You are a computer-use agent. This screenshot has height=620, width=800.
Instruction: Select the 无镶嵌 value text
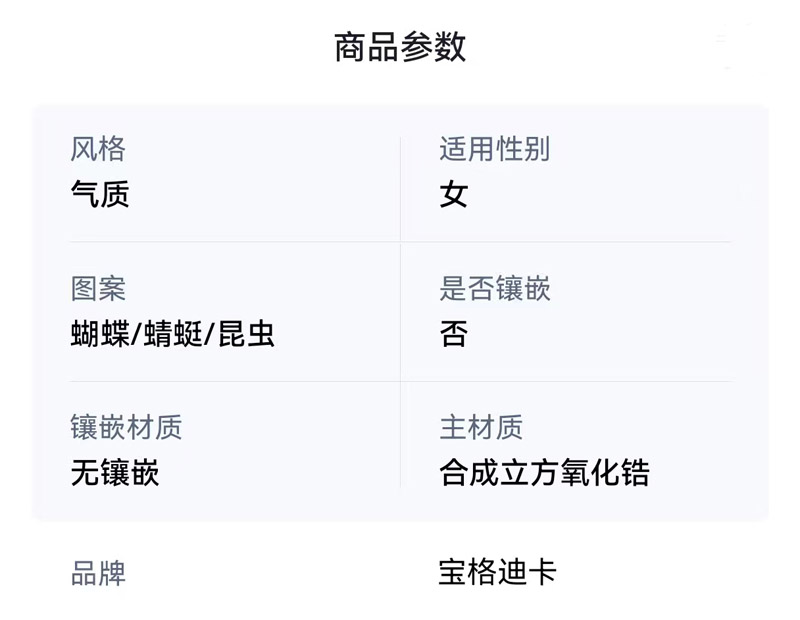[115, 472]
